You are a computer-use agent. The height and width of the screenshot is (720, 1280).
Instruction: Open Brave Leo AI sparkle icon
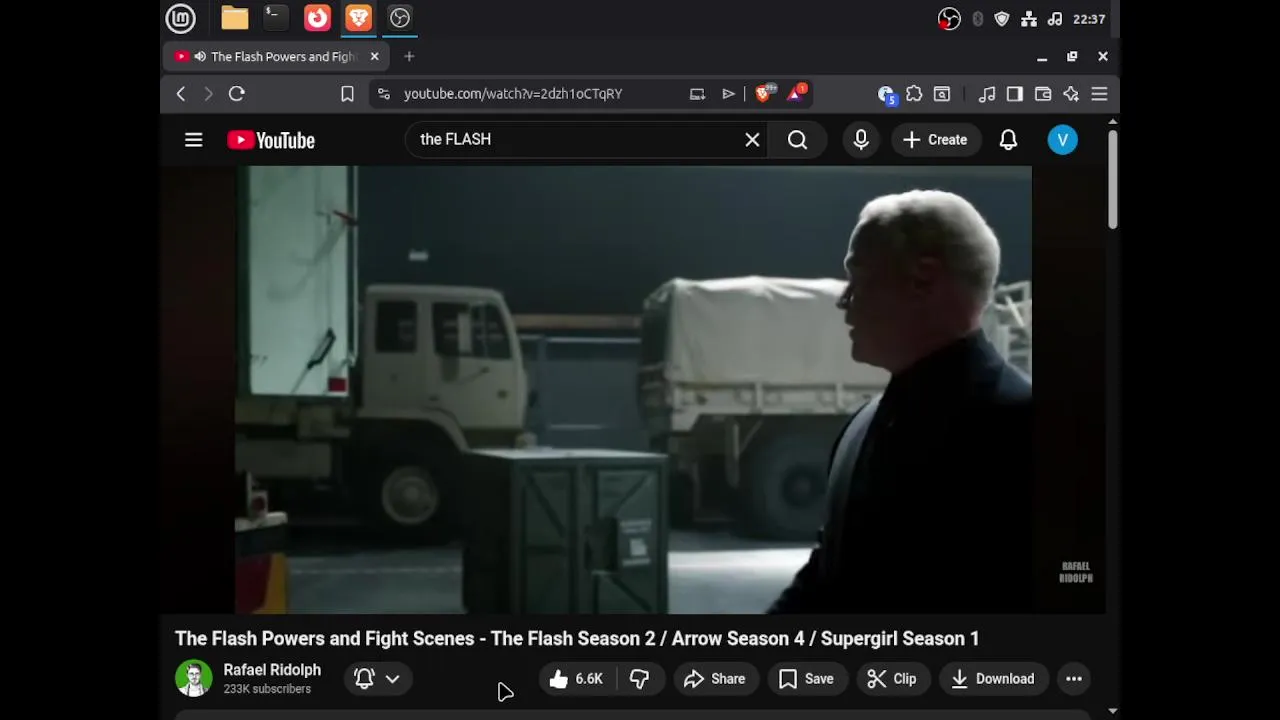click(1071, 94)
